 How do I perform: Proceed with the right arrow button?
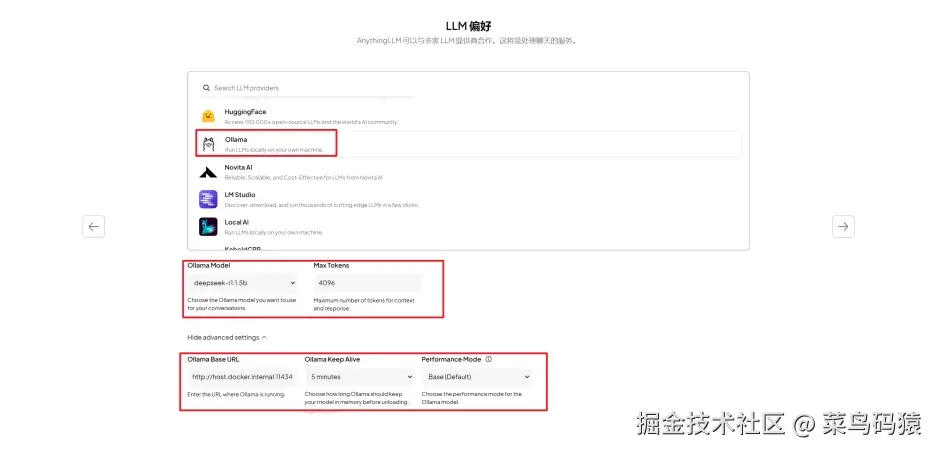point(843,226)
